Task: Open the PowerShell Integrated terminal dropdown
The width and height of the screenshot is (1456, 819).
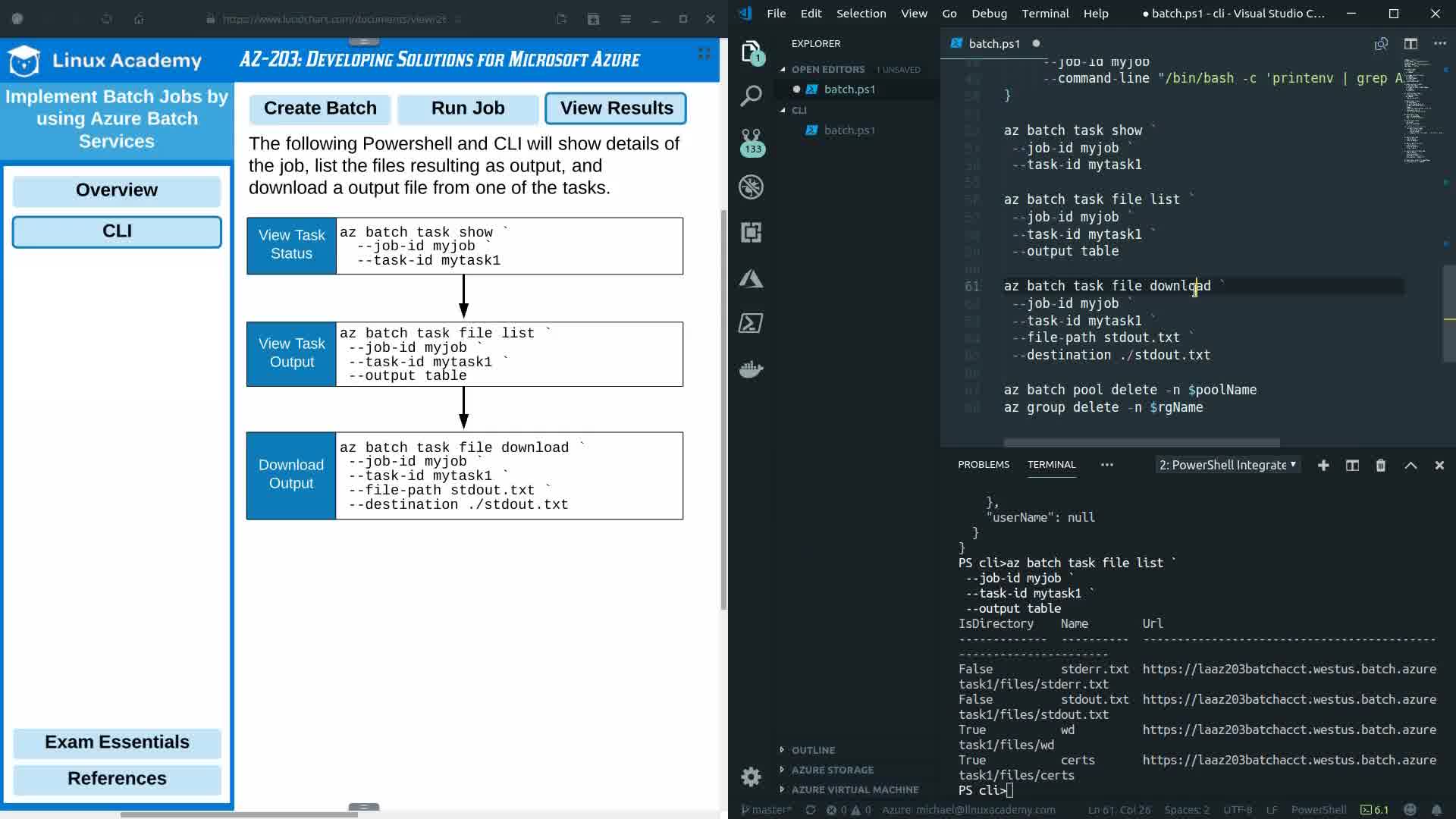Action: (1228, 465)
